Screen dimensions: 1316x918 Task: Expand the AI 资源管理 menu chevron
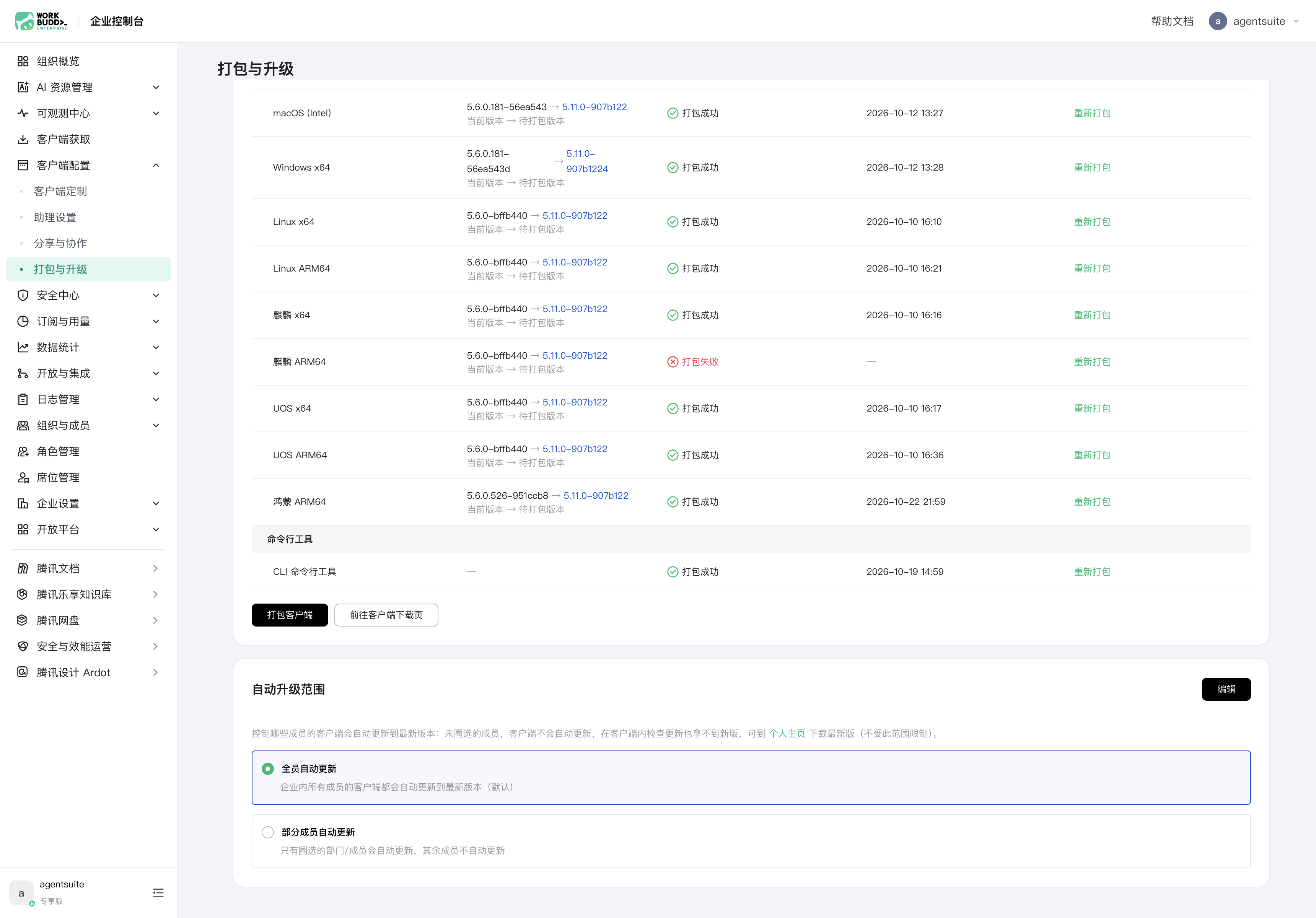[x=156, y=87]
